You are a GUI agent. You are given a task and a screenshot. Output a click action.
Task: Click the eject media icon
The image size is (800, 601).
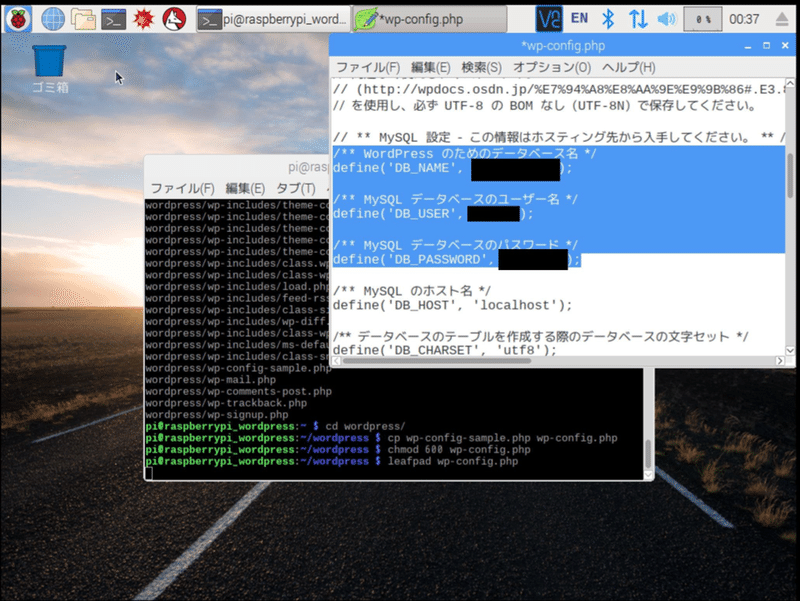click(782, 19)
